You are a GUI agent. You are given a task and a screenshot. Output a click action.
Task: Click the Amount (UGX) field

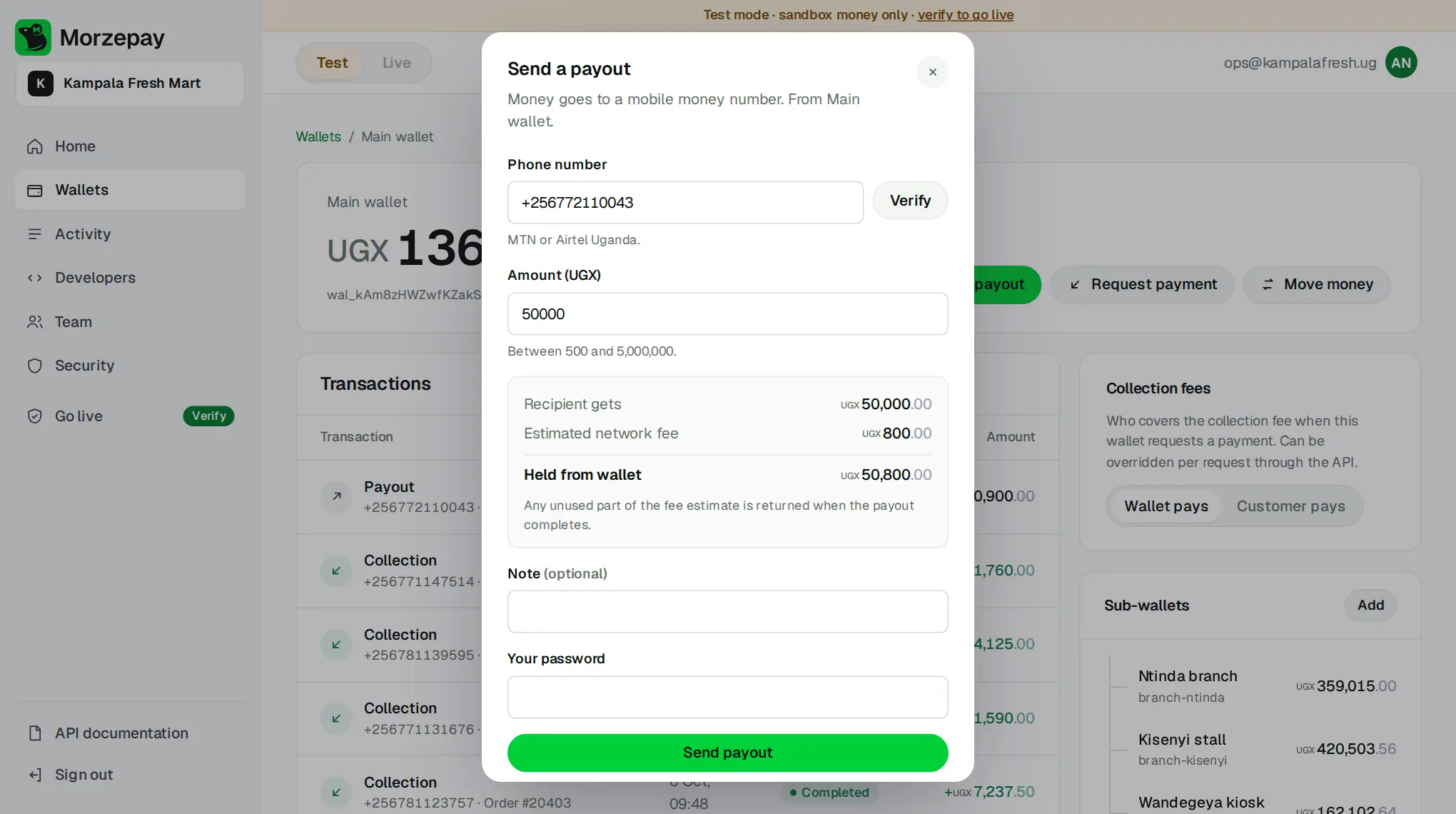tap(727, 314)
